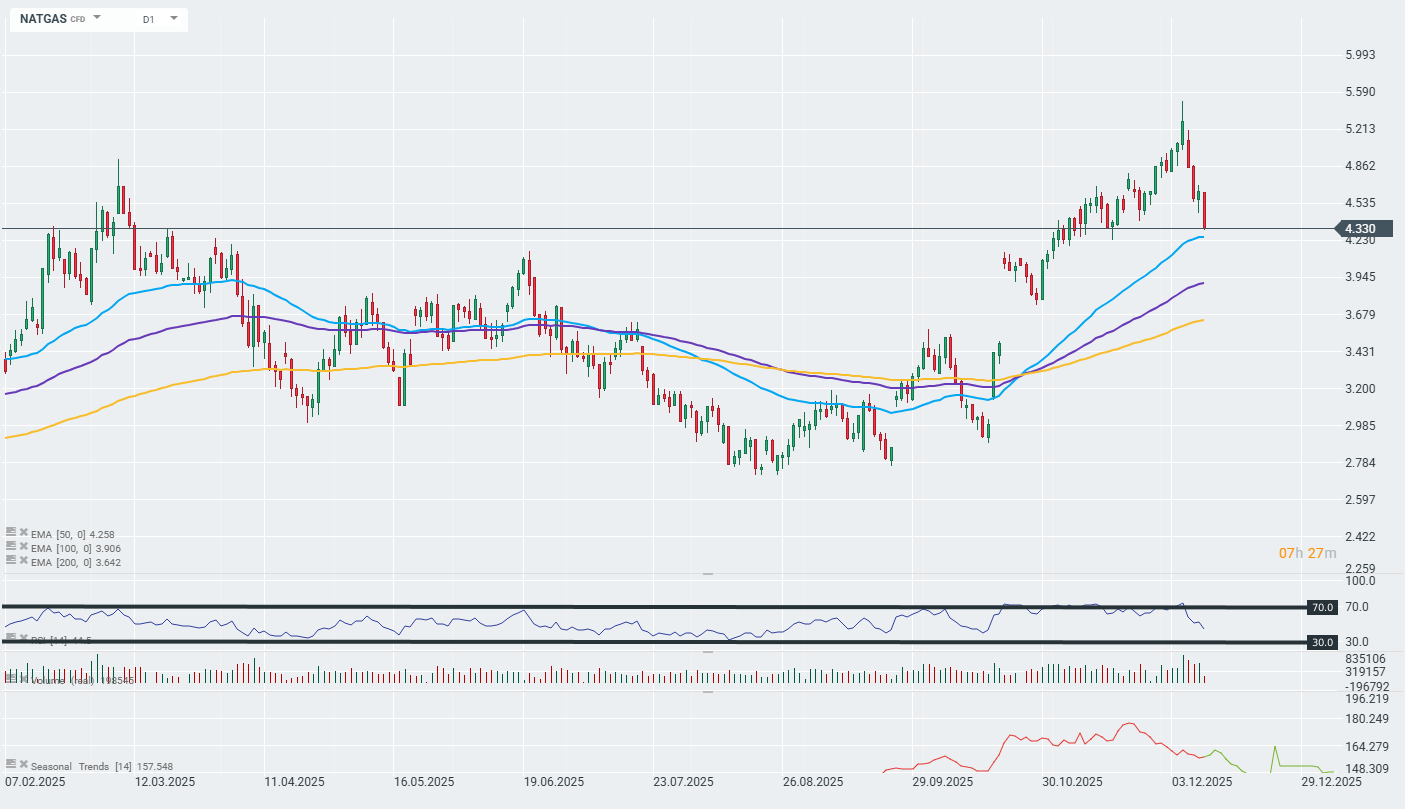The image size is (1405, 809).
Task: Grab the divider handle above RSI pane
Action: point(707,574)
